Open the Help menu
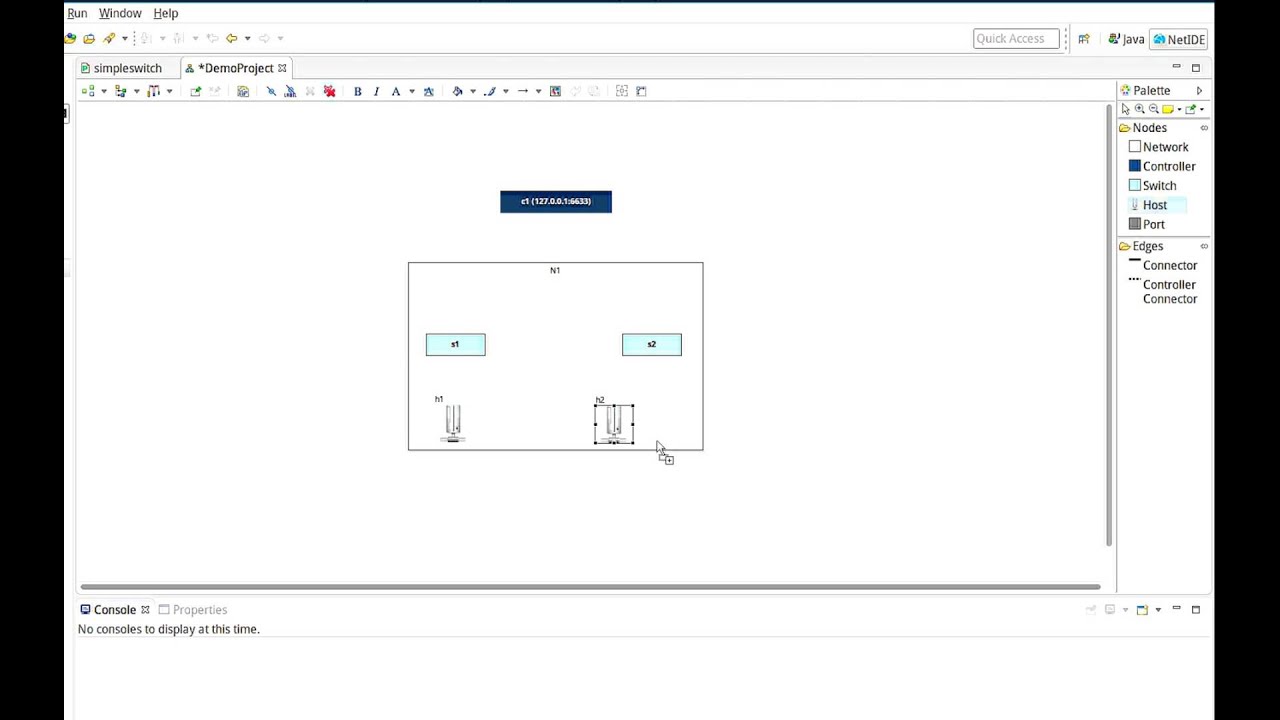The image size is (1280, 720). pyautogui.click(x=166, y=13)
